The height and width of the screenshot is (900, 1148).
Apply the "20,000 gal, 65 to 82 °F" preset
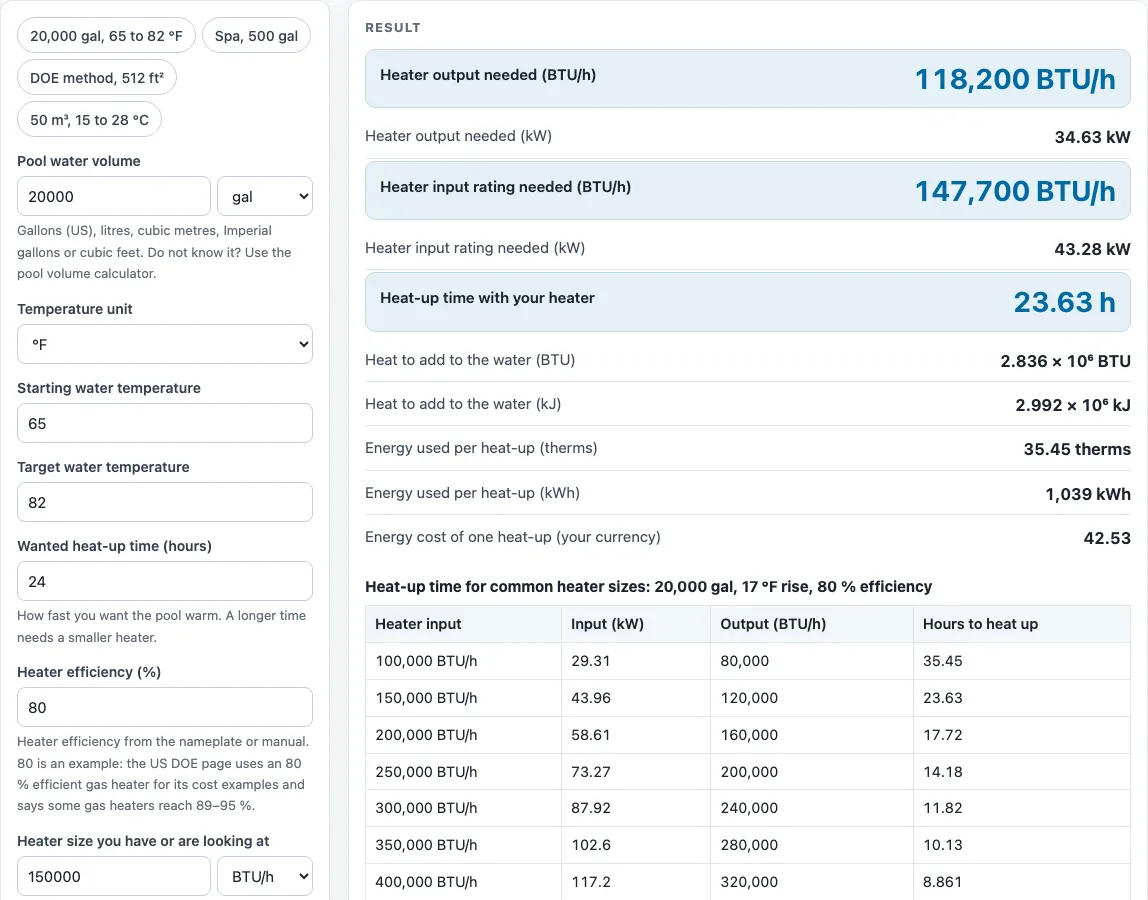click(106, 36)
